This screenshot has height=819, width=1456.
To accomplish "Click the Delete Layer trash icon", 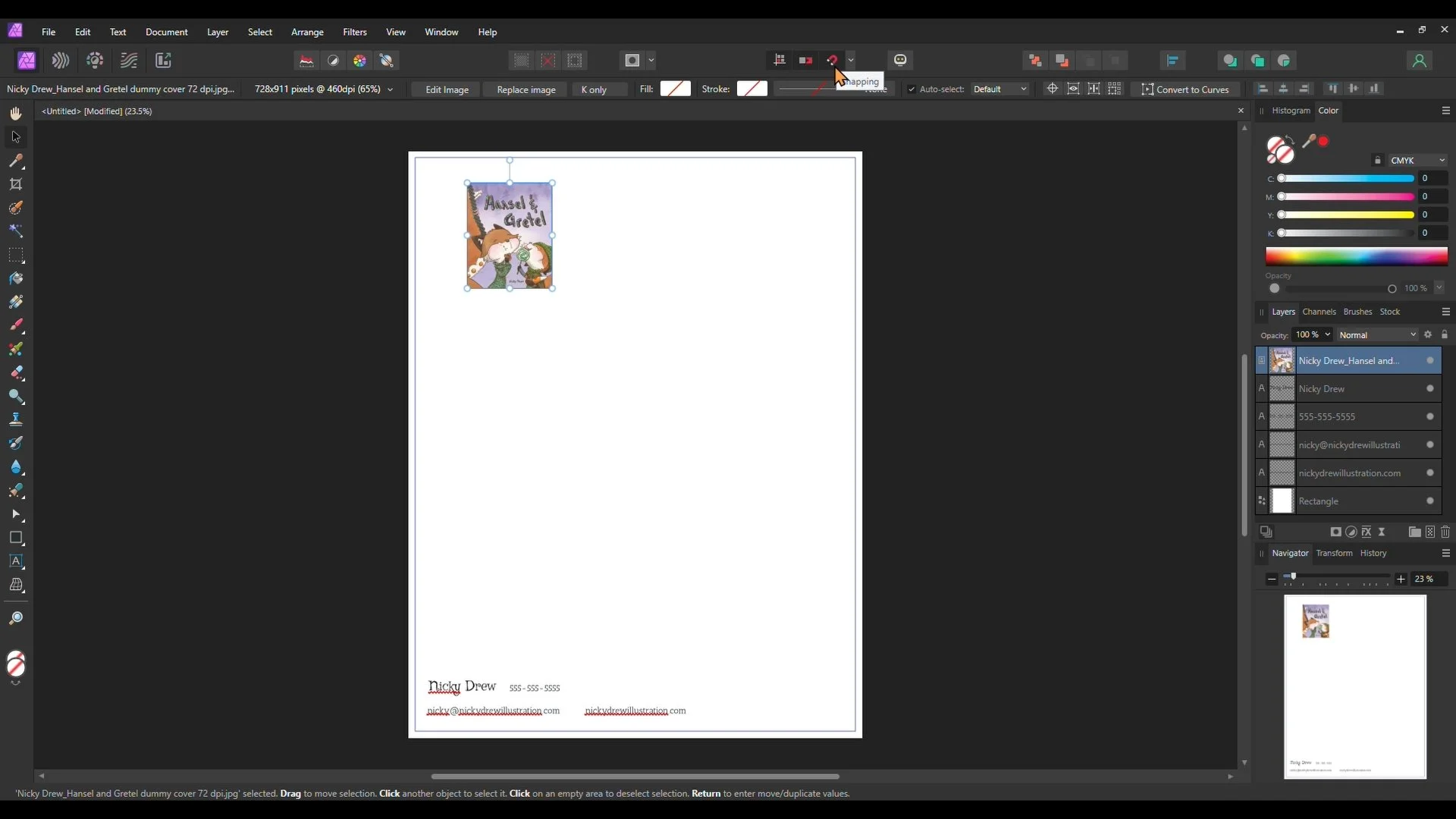I will point(1445,532).
